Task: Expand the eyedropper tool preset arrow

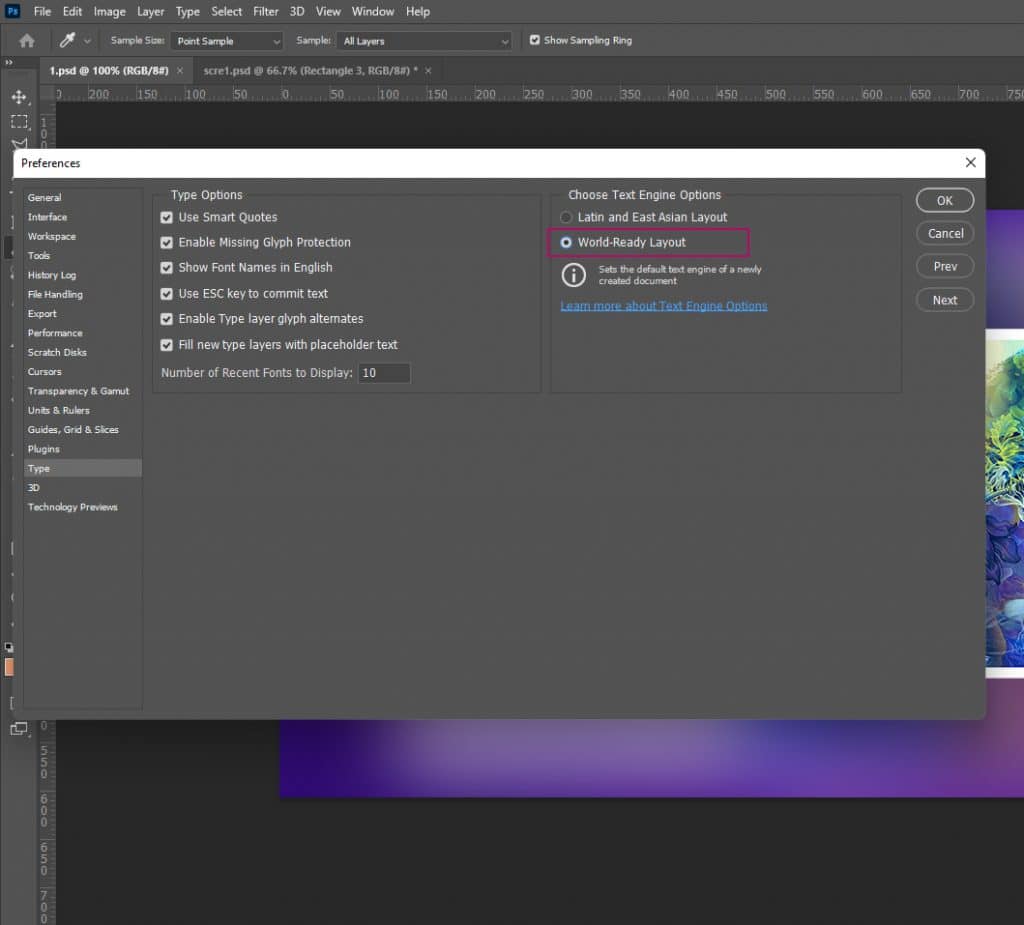Action: coord(88,41)
